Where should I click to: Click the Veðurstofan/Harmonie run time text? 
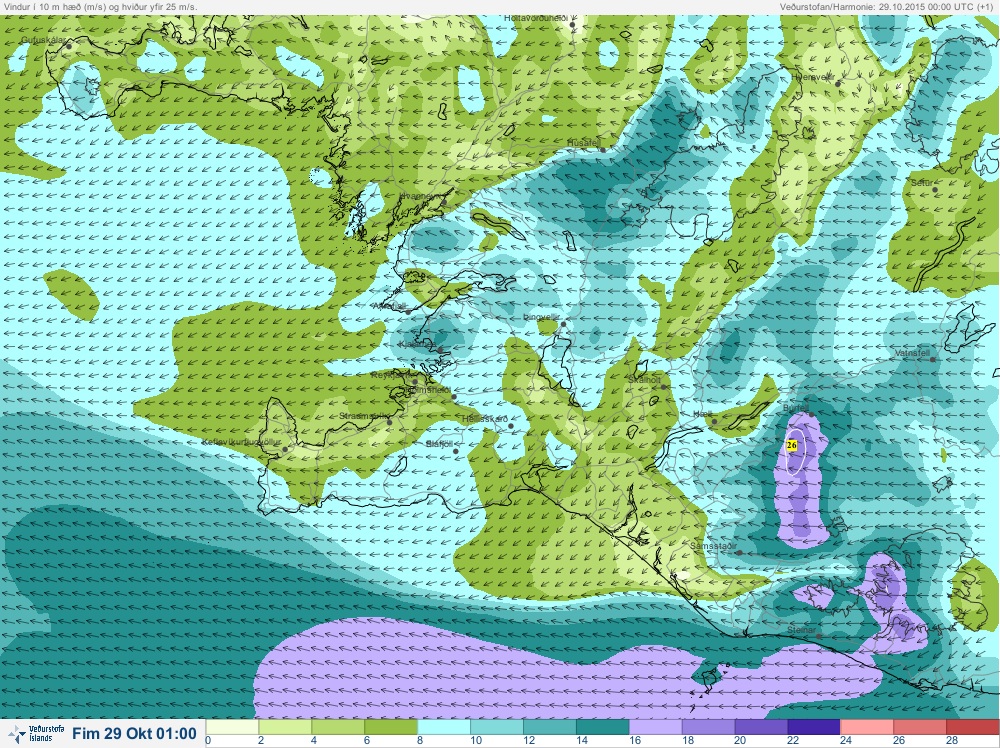click(888, 6)
